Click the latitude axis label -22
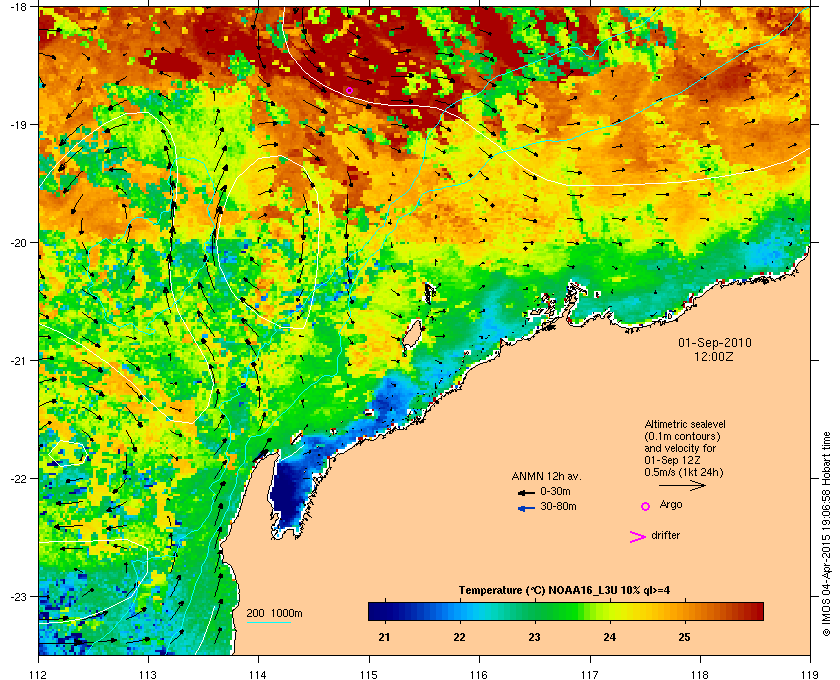Viewport: 840px width, 680px height. click(x=17, y=479)
